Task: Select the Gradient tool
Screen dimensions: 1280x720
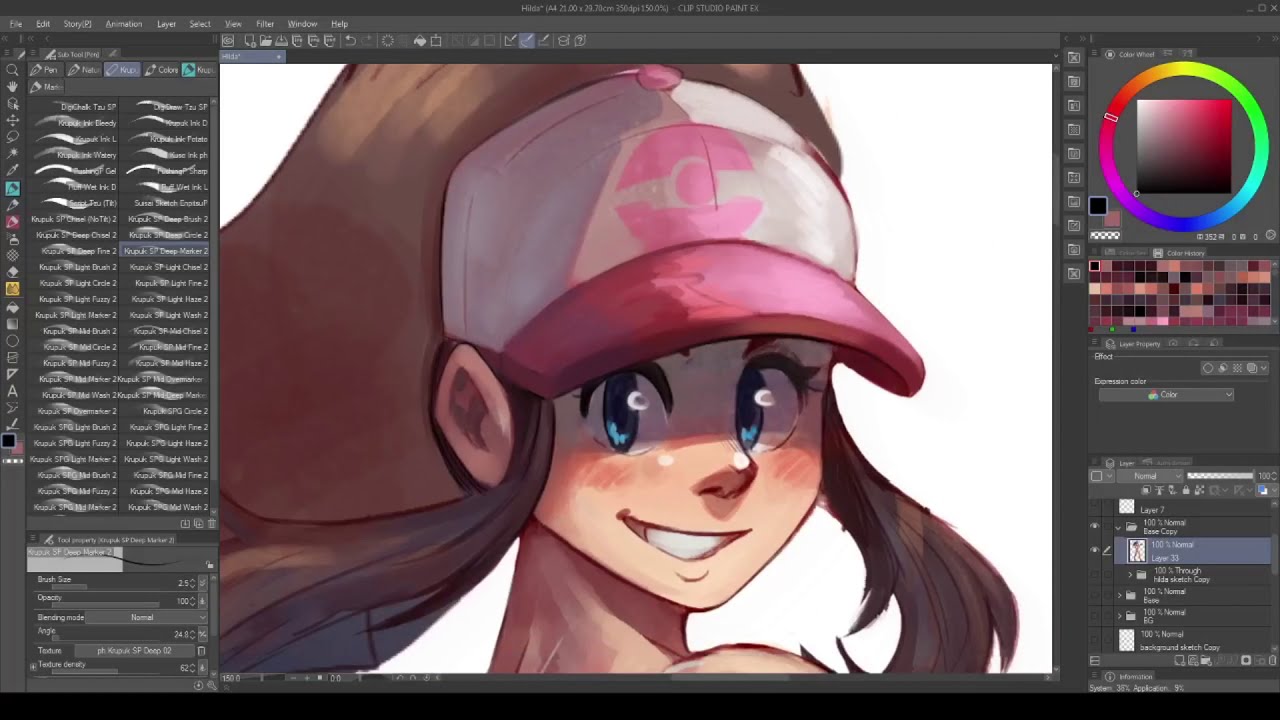Action: (12, 324)
